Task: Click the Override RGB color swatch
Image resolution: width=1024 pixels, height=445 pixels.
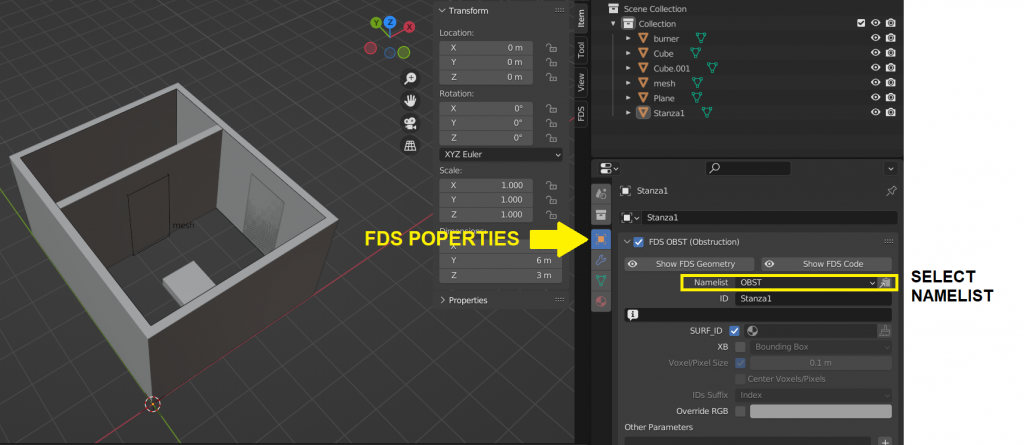Action: (x=821, y=411)
